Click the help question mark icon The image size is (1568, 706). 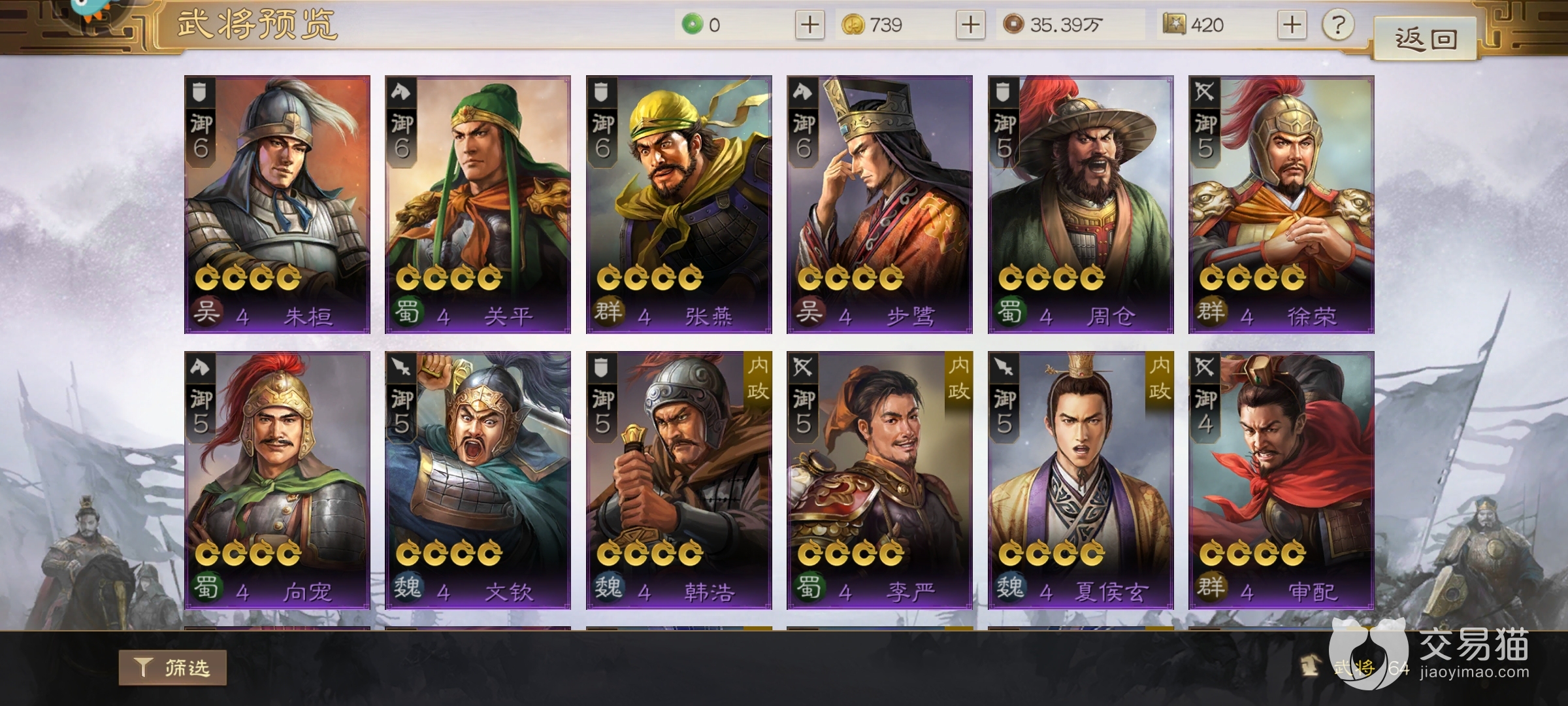1338,25
